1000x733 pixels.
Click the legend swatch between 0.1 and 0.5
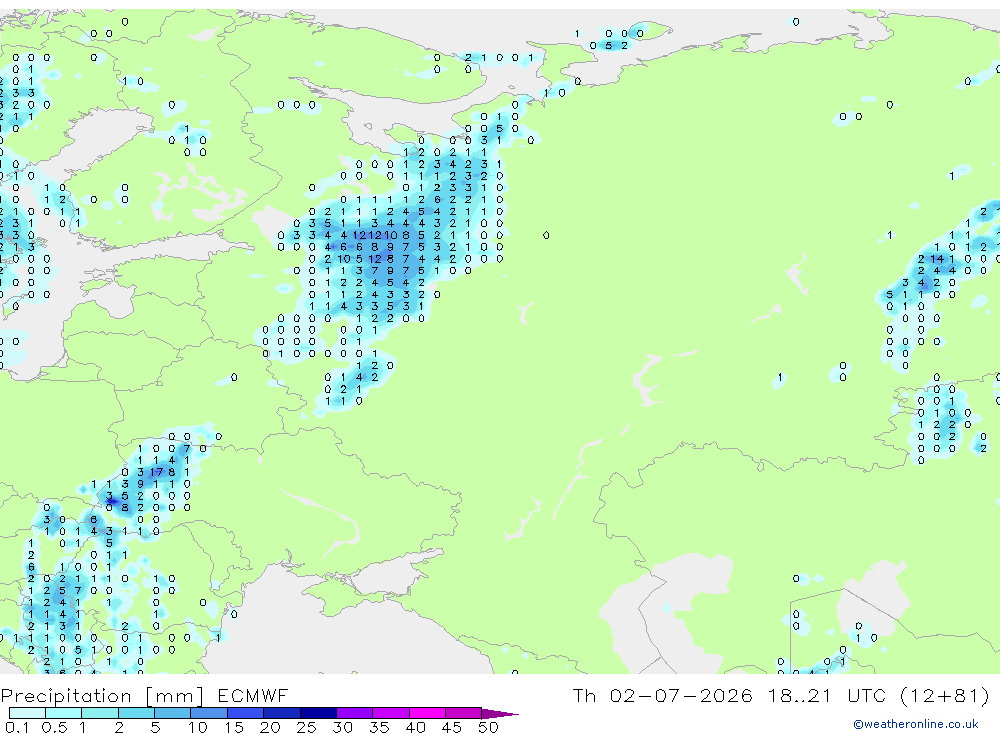click(27, 713)
